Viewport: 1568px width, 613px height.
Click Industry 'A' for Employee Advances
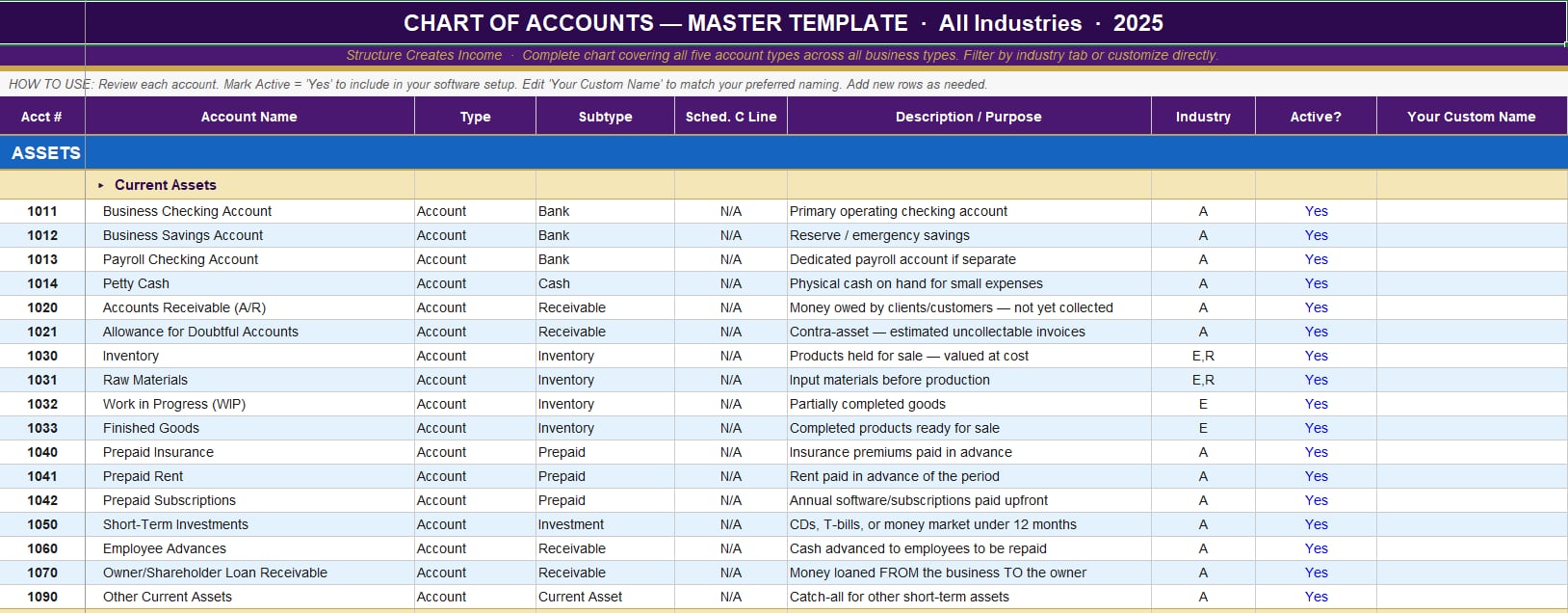click(1203, 548)
